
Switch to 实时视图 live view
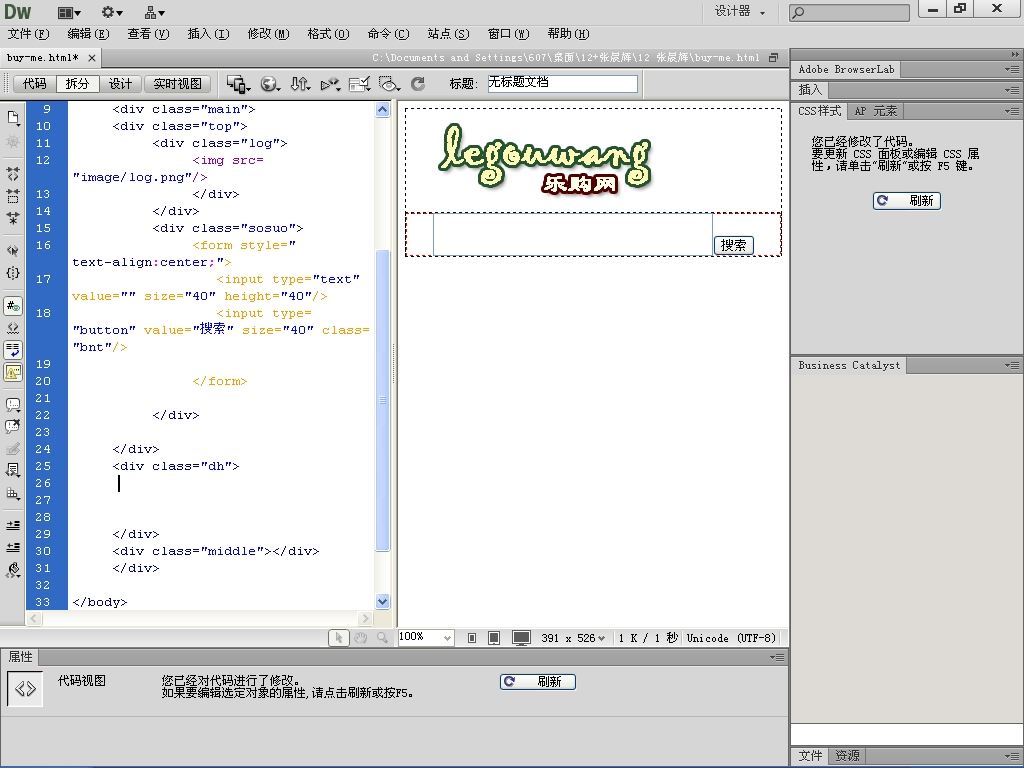tap(177, 84)
